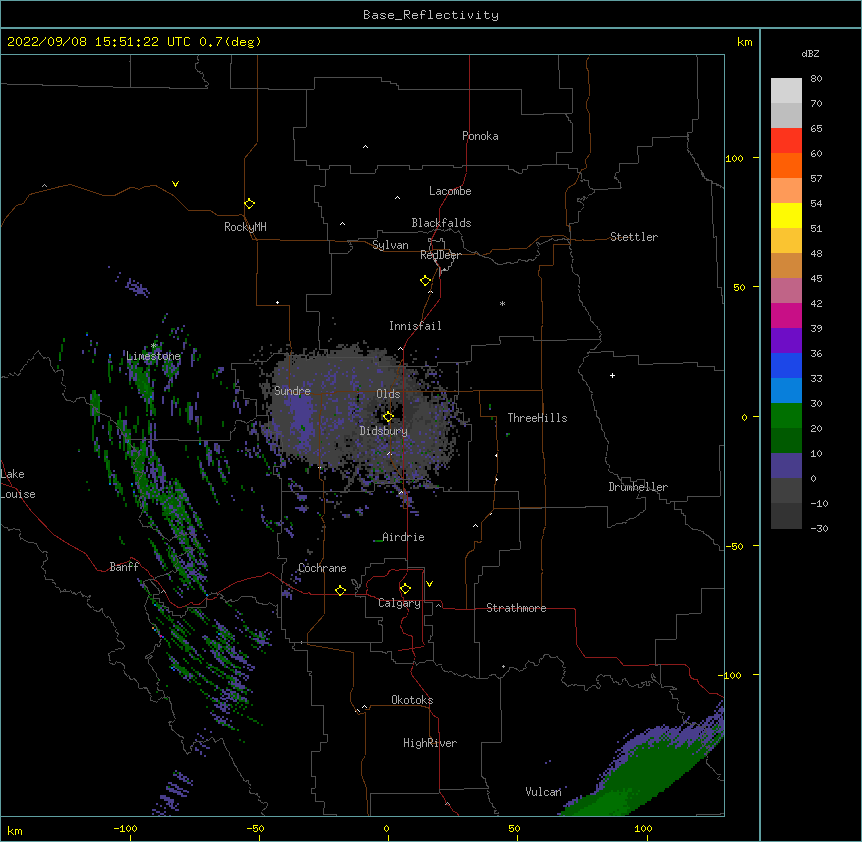862x842 pixels.
Task: Select the orange 57-60 dBZ legend swatch
Action: coord(786,165)
